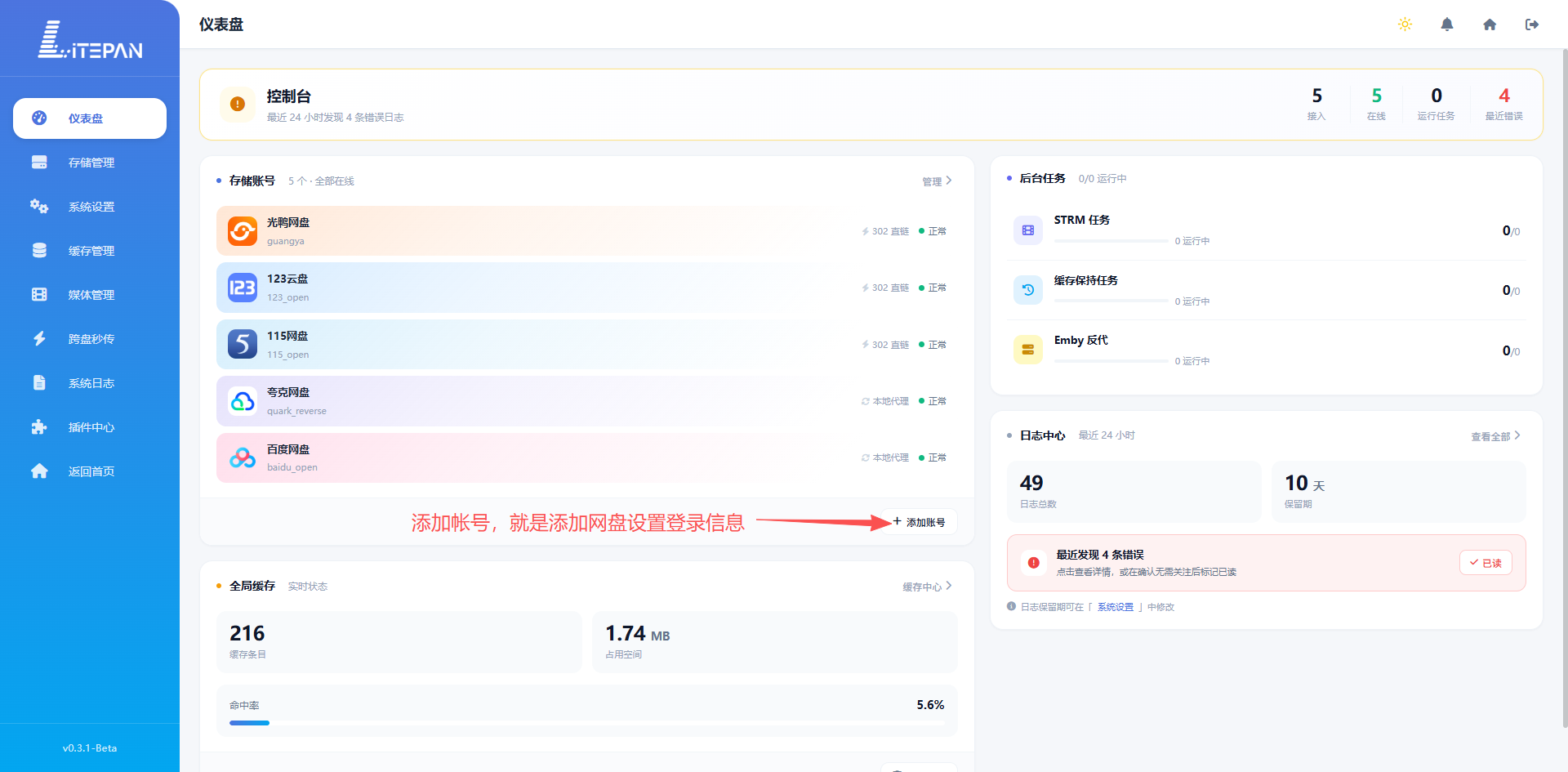Click the 日志总数 49 card

tap(1134, 492)
